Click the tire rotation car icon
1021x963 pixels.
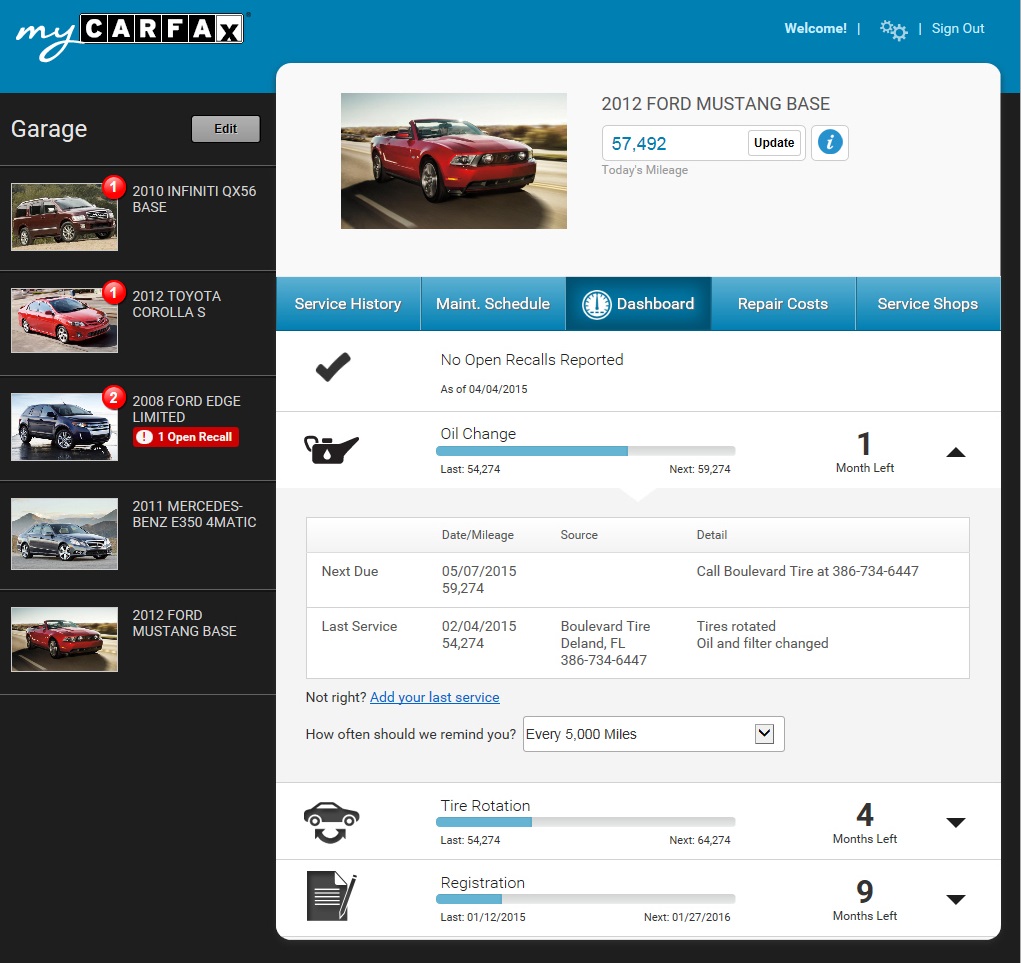331,822
